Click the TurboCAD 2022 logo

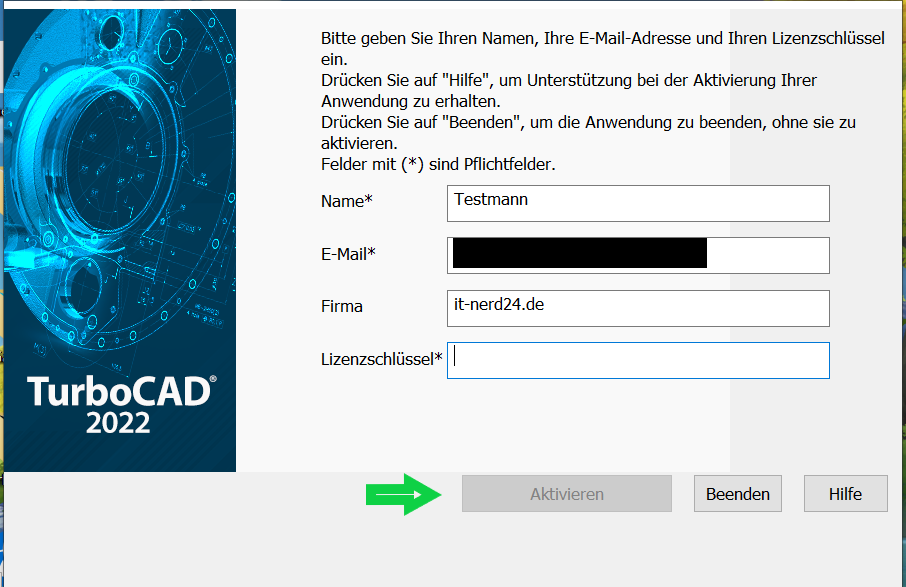pos(122,406)
